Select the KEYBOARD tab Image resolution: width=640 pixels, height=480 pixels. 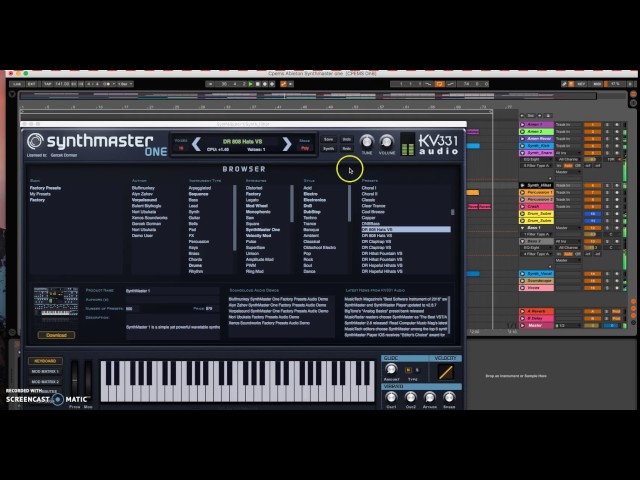click(x=45, y=361)
